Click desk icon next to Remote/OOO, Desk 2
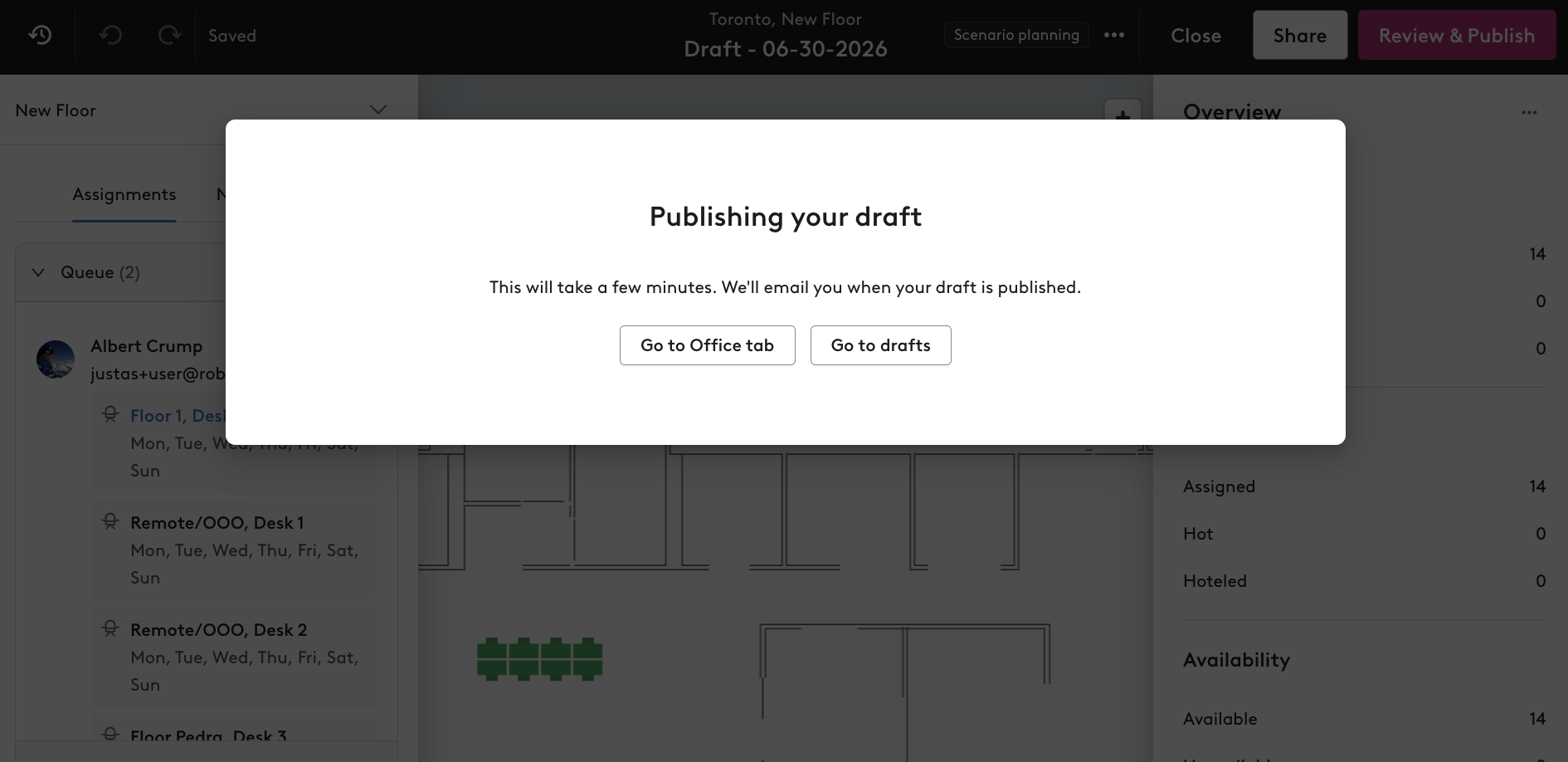This screenshot has width=1568, height=762. pos(110,628)
